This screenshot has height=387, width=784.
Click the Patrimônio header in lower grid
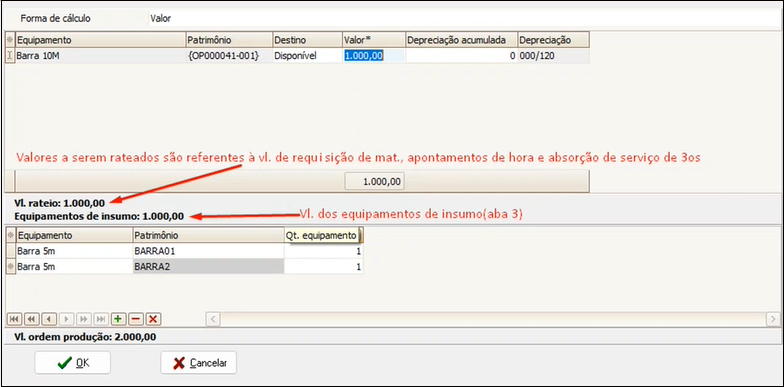[x=208, y=236]
